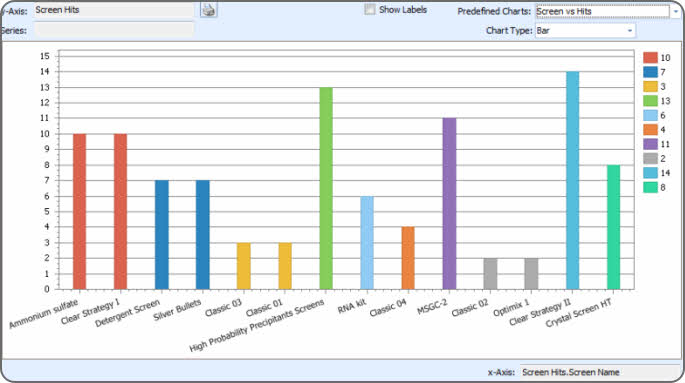This screenshot has width=685, height=383.
Task: Click the teal legend swatch for 8
Action: pos(650,187)
